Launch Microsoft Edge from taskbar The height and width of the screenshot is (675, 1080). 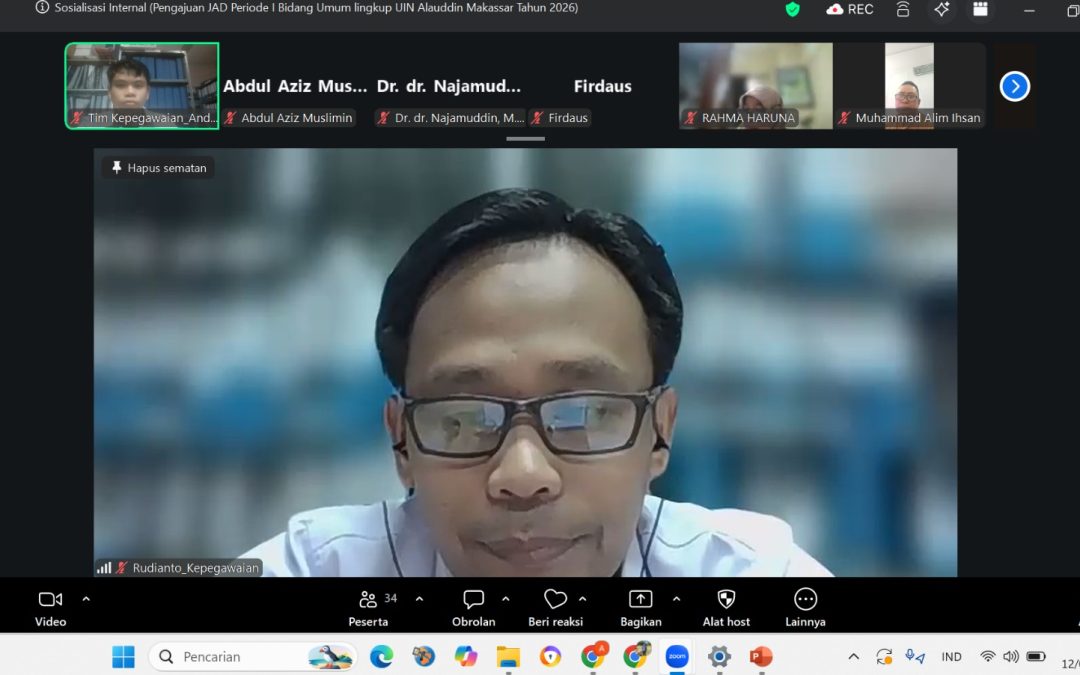click(382, 656)
